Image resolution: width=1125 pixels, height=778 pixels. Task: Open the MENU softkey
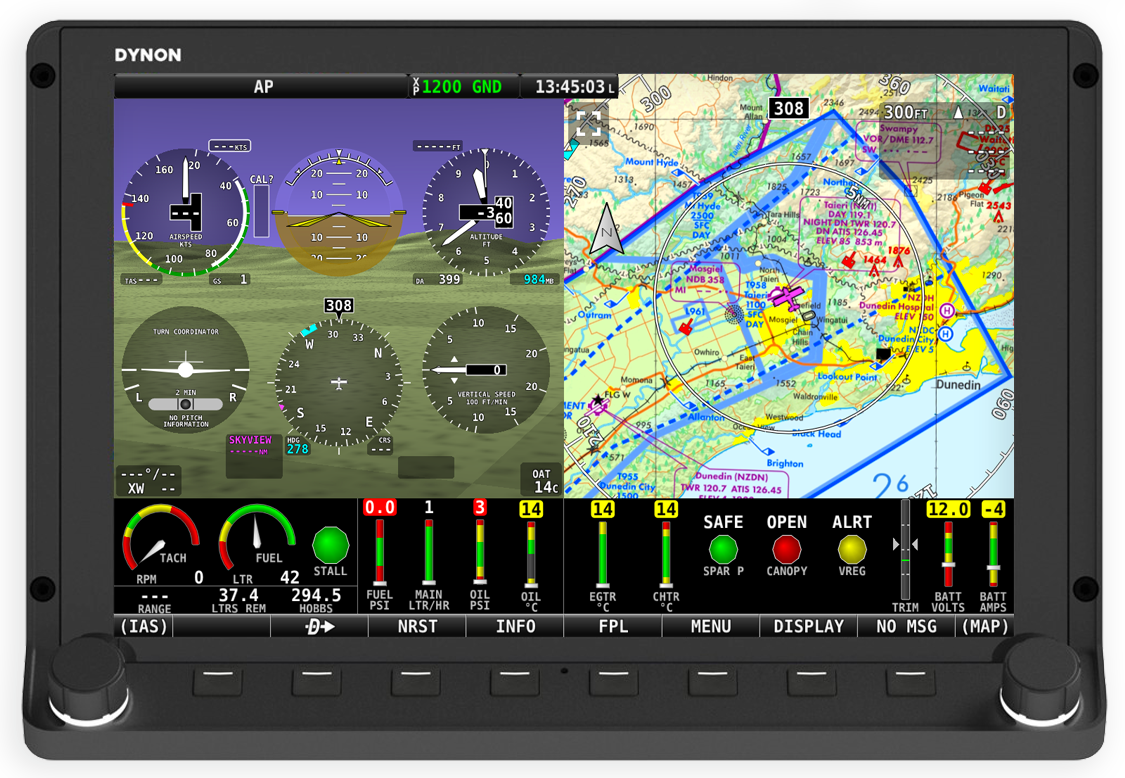(x=709, y=627)
